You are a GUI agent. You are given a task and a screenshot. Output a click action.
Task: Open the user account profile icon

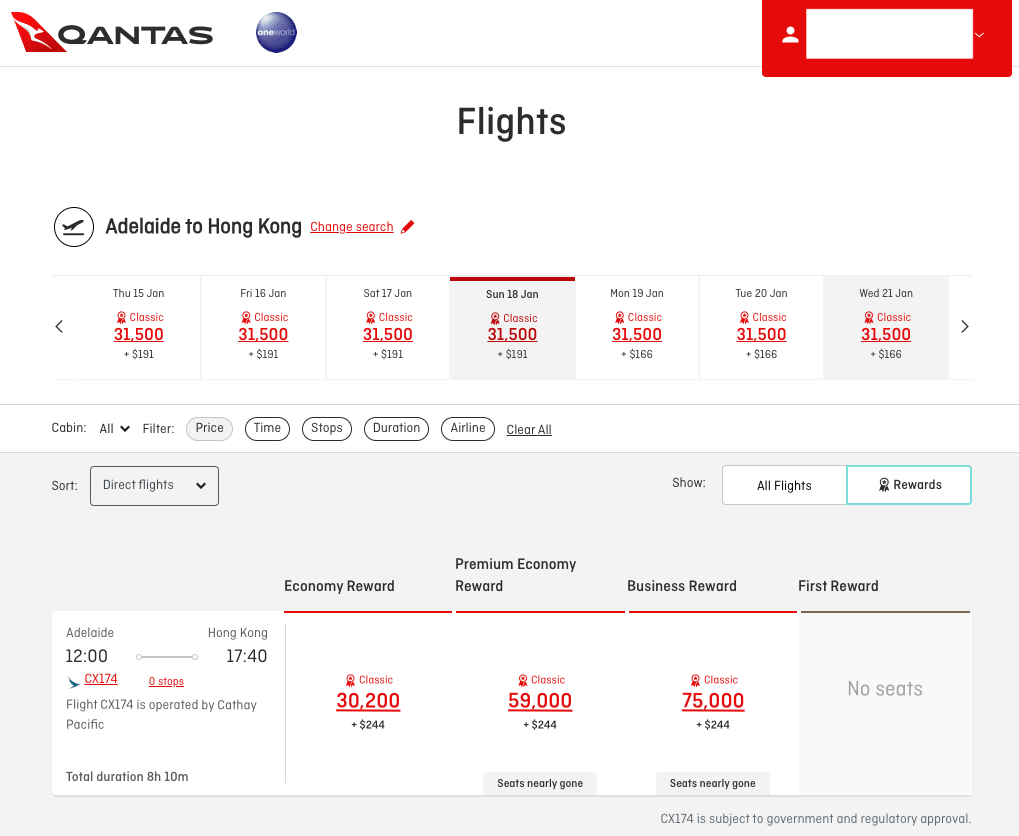click(790, 34)
